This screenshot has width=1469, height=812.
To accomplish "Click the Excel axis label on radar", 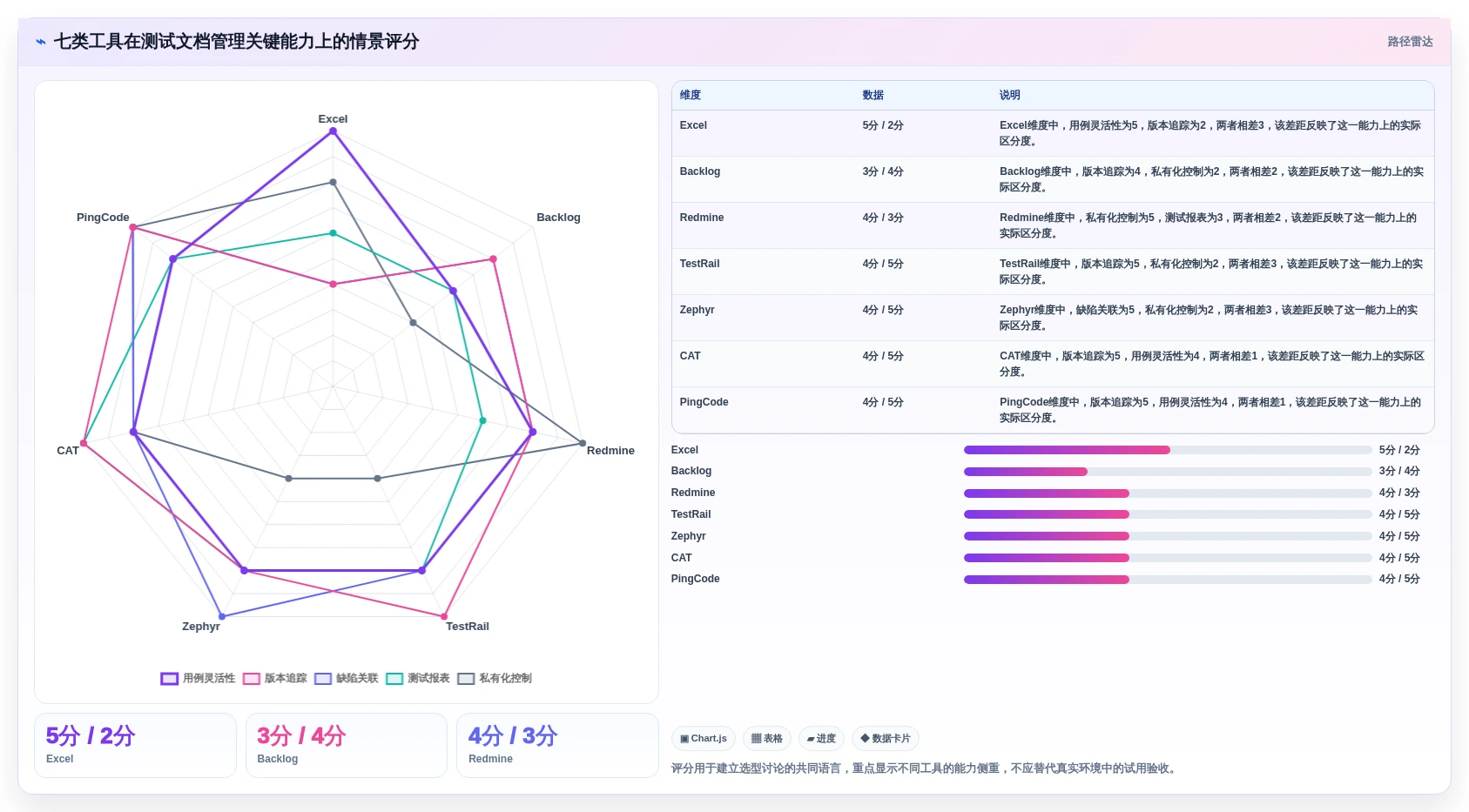I will tap(333, 119).
